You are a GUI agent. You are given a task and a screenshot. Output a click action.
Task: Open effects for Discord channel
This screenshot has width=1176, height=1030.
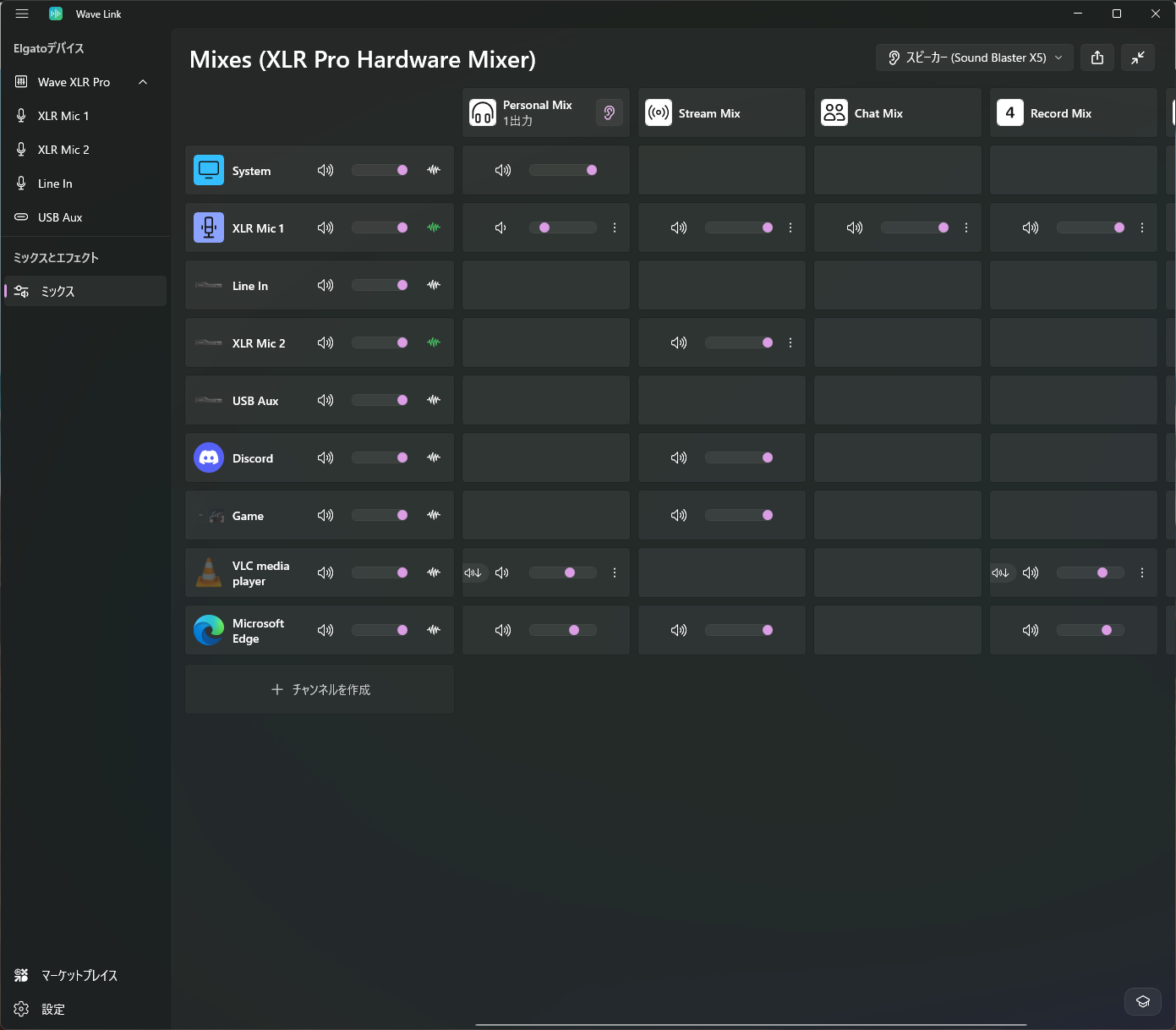pos(434,457)
